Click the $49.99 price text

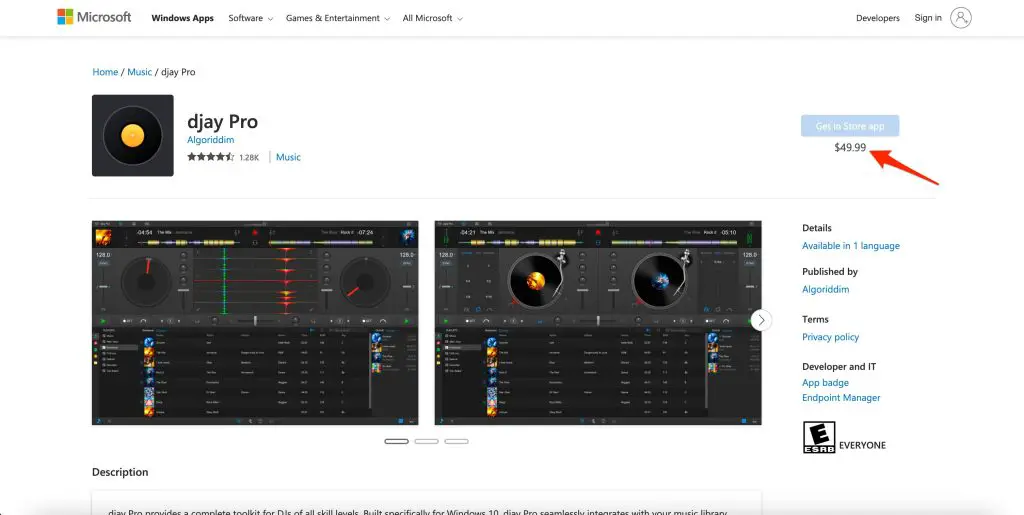[850, 148]
